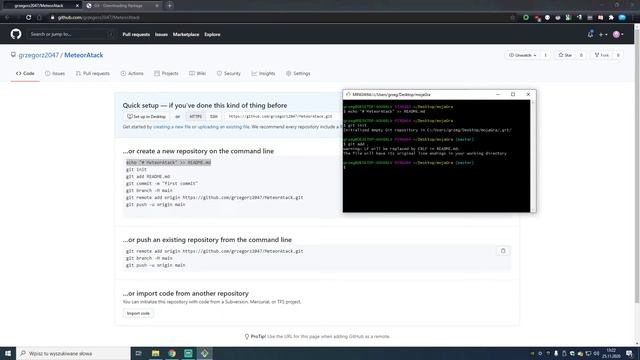The image size is (640, 360).
Task: Open the Security tab
Action: (x=229, y=73)
